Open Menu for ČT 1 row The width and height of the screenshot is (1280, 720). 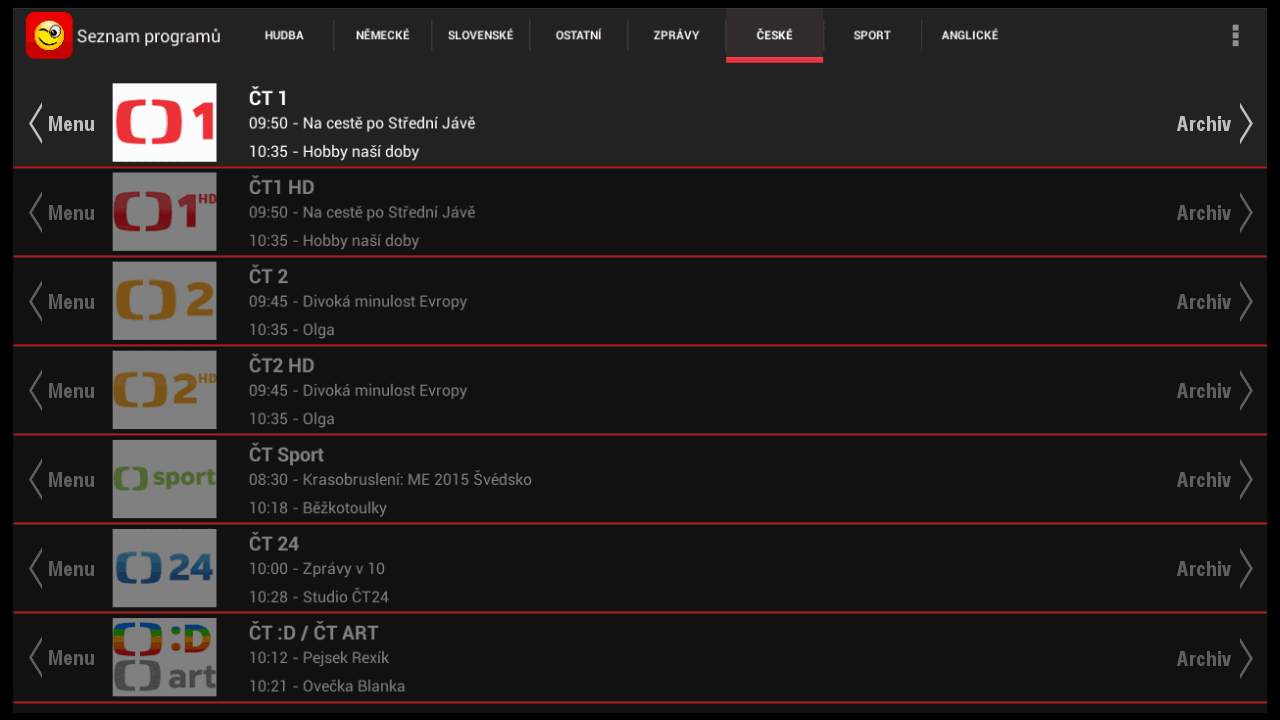tap(62, 124)
